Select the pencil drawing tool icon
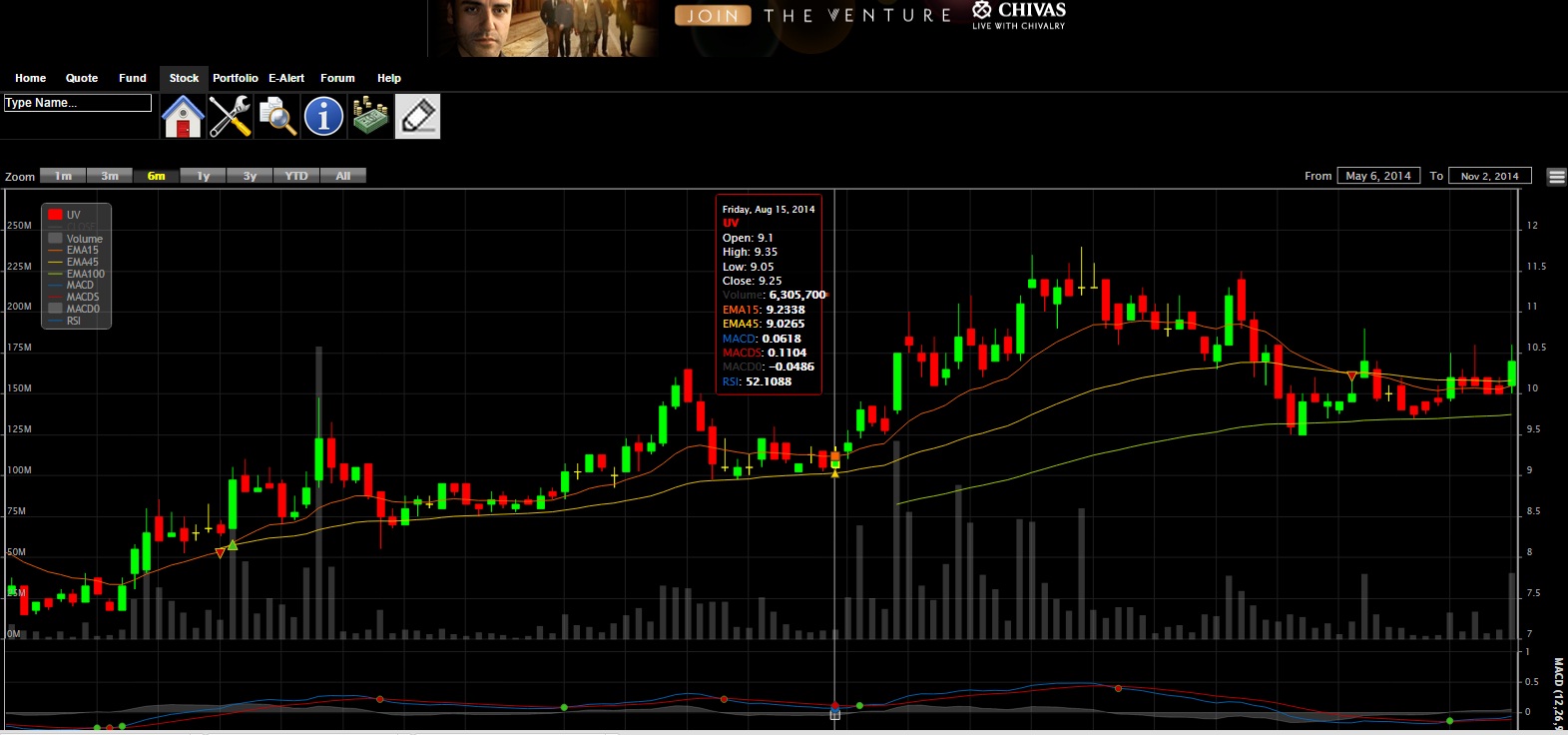 (x=417, y=117)
